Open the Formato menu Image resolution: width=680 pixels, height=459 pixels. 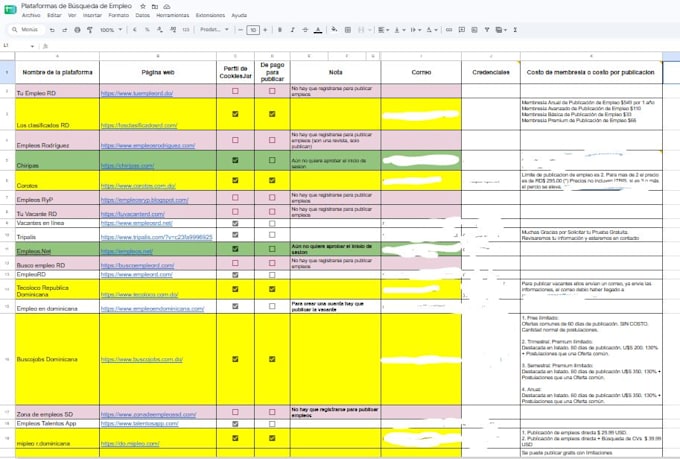119,15
